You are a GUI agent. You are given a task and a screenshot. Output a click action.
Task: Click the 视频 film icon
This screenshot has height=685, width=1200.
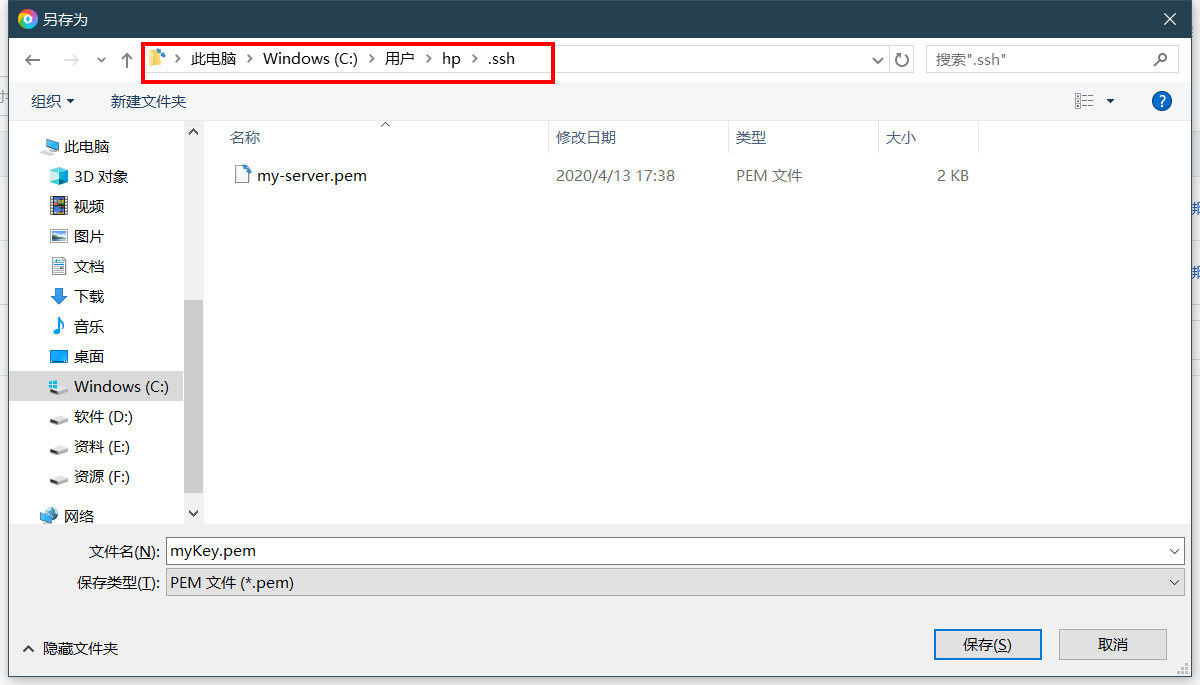click(59, 206)
